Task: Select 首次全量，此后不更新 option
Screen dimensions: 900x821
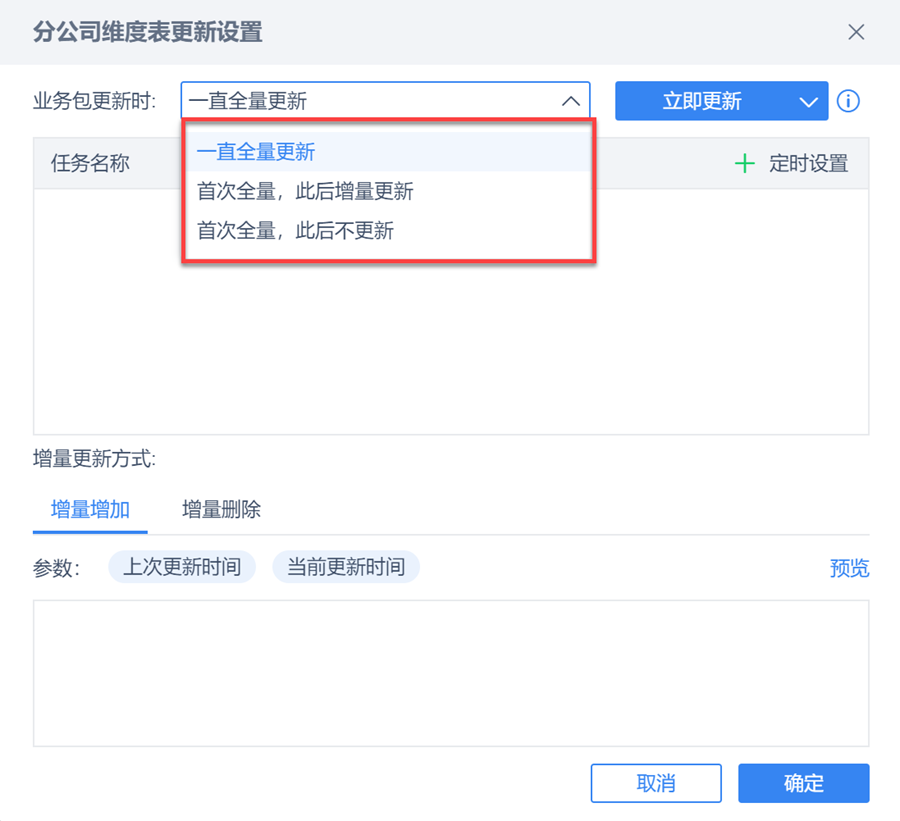Action: point(295,231)
